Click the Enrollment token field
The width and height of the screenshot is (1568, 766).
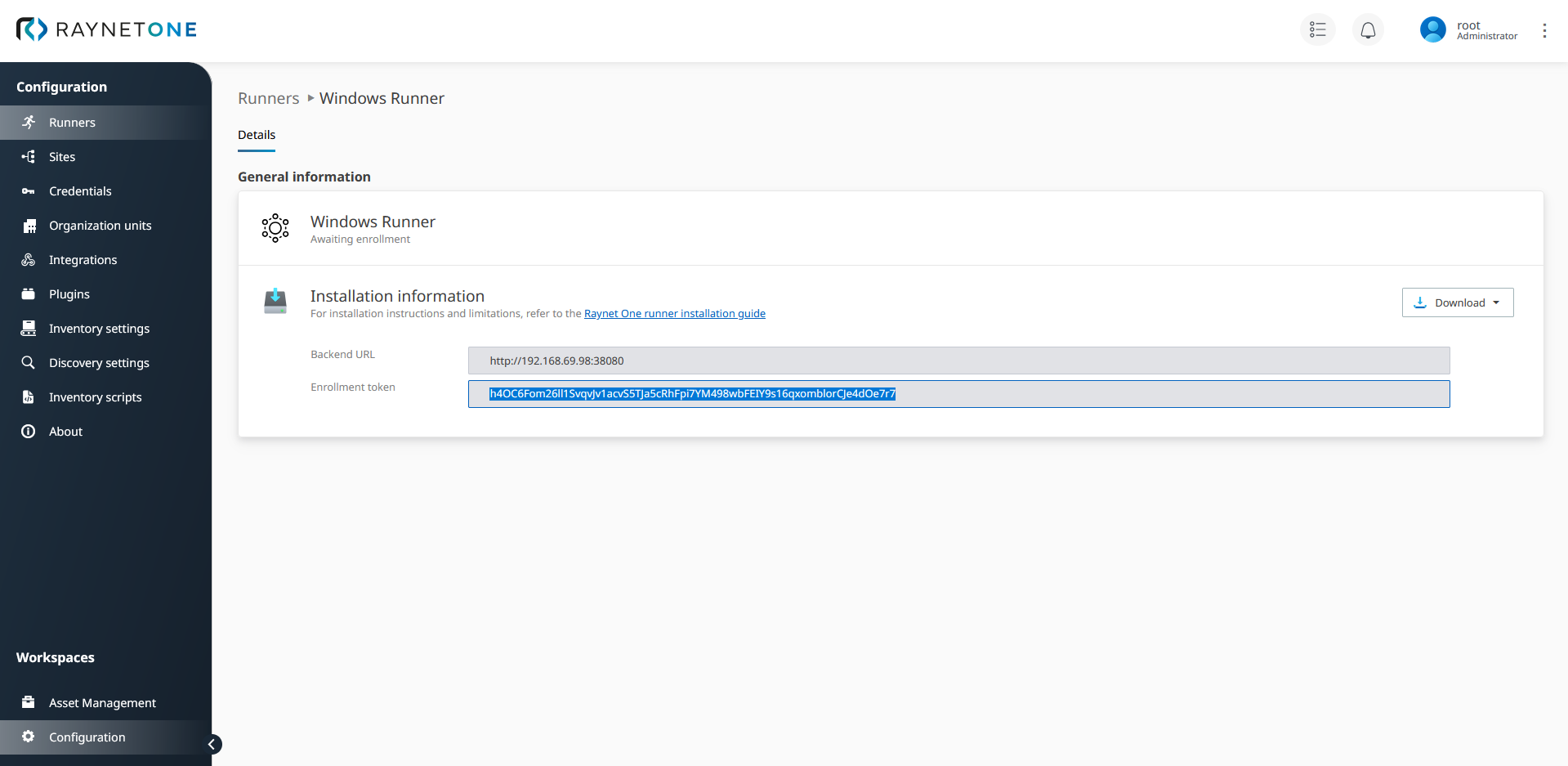click(958, 394)
